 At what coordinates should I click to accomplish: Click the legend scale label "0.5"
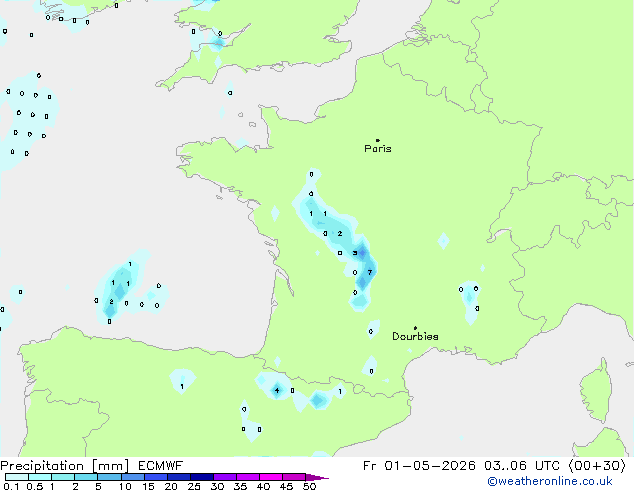[35, 486]
